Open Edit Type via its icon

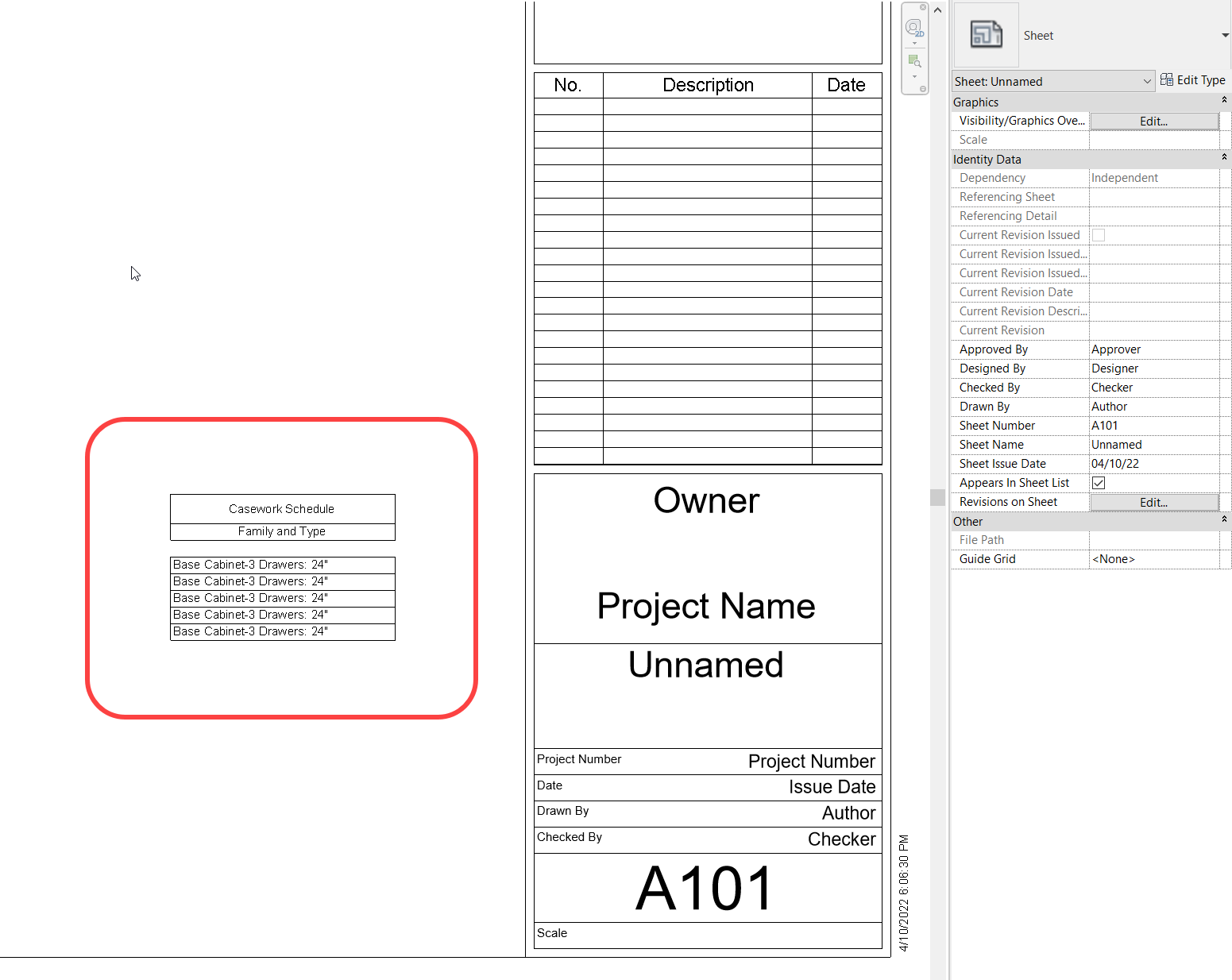[x=1167, y=79]
